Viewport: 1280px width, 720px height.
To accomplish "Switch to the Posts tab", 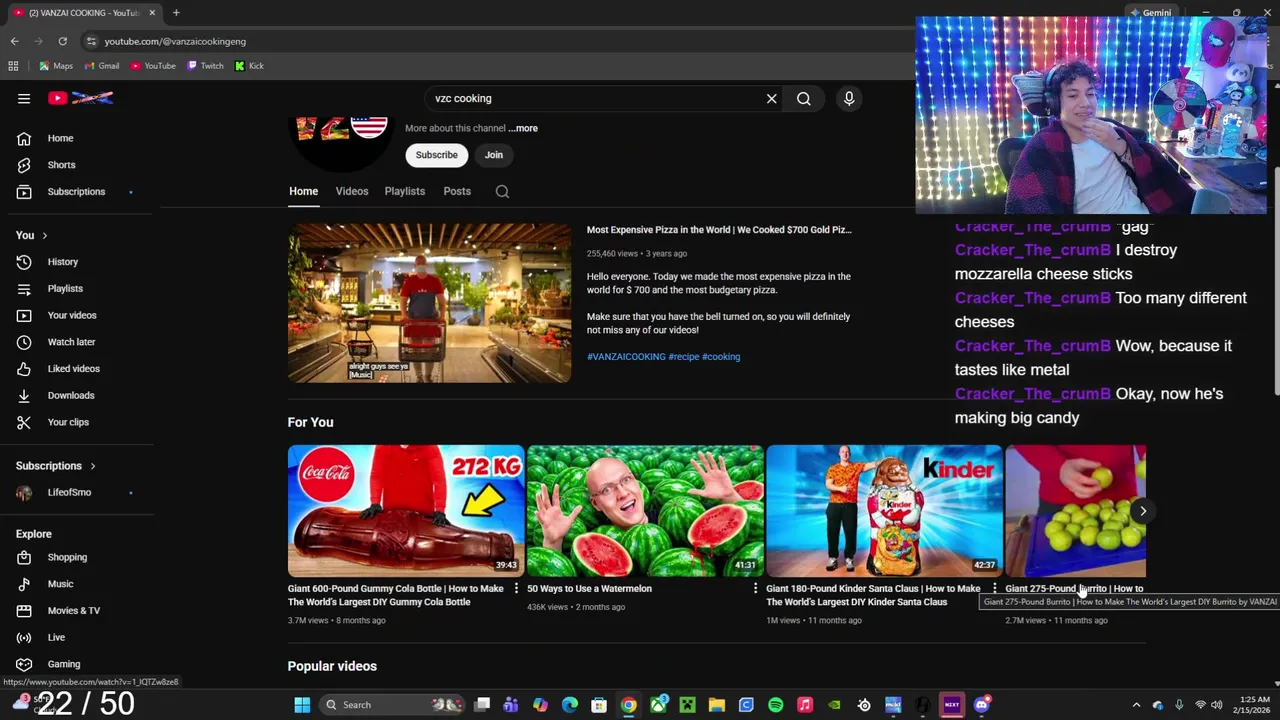I will (457, 191).
